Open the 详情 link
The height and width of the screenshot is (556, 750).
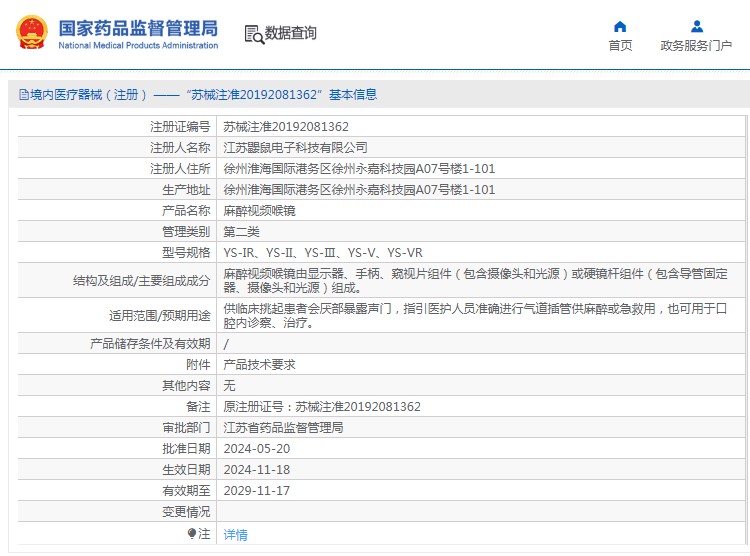235,534
